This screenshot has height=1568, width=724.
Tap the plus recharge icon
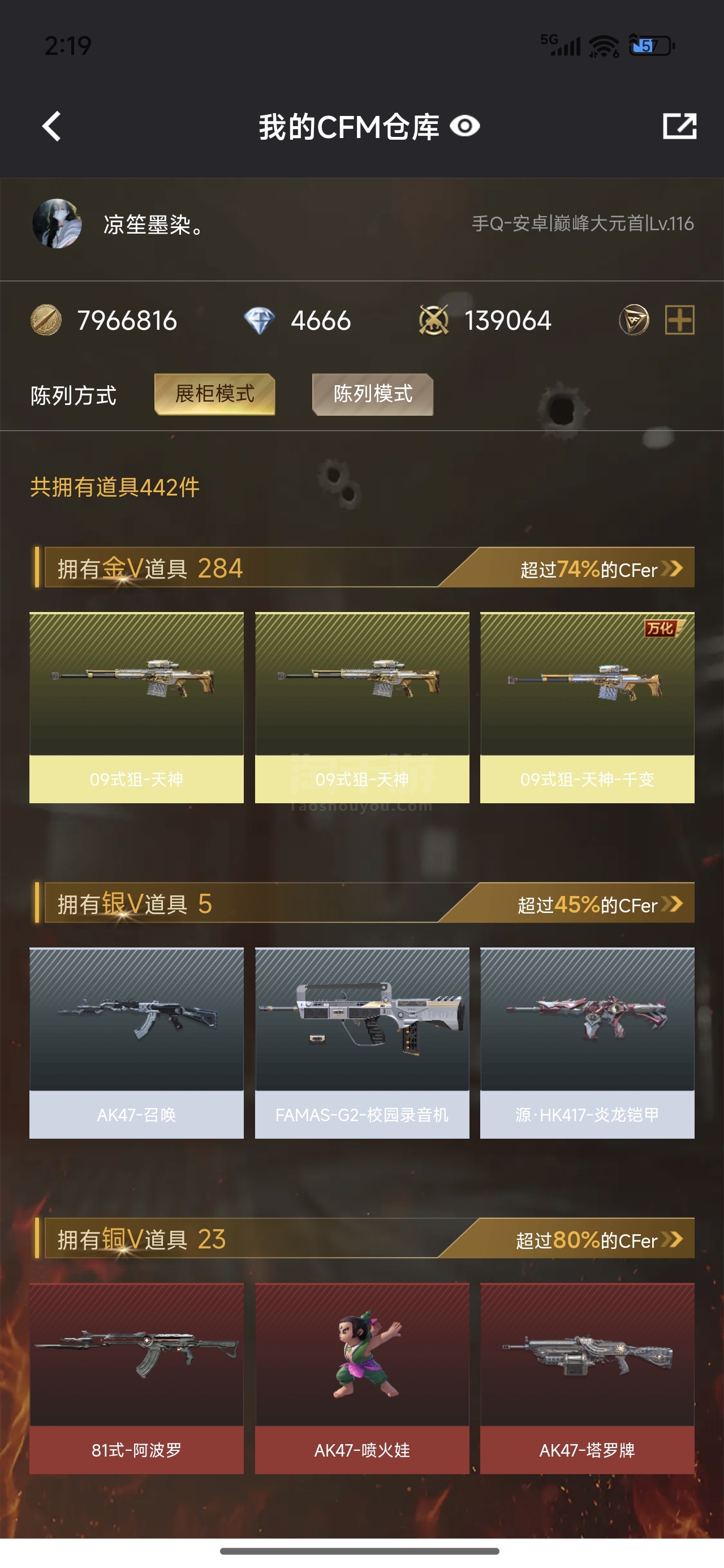click(x=679, y=320)
